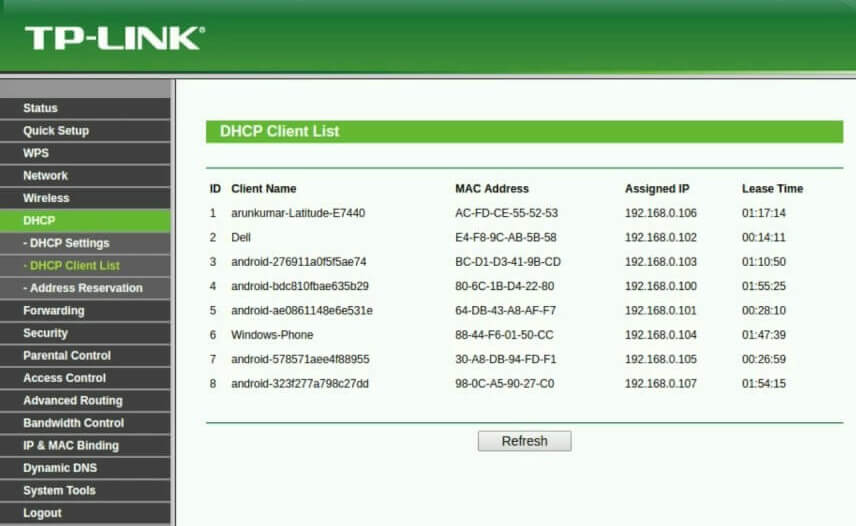Viewport: 856px width, 526px height.
Task: Click assigned IP 192.168.0.104
Action: (x=661, y=334)
